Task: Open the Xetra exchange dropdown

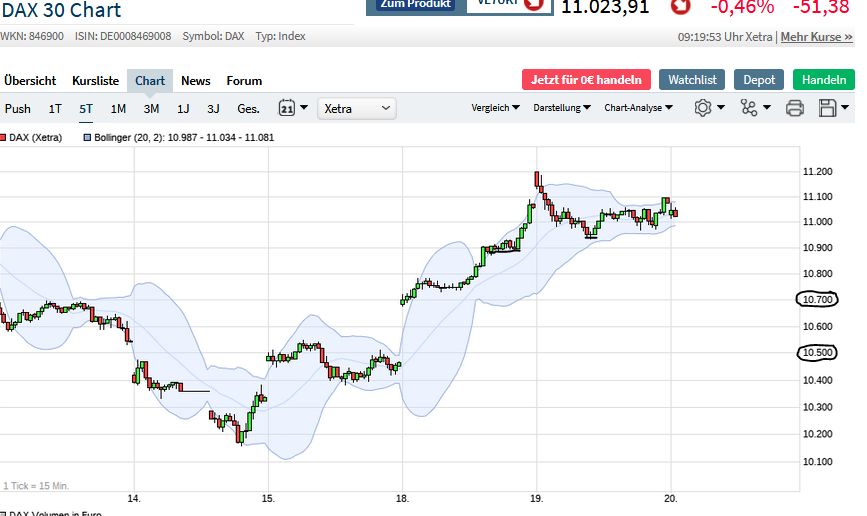Action: pyautogui.click(x=357, y=108)
